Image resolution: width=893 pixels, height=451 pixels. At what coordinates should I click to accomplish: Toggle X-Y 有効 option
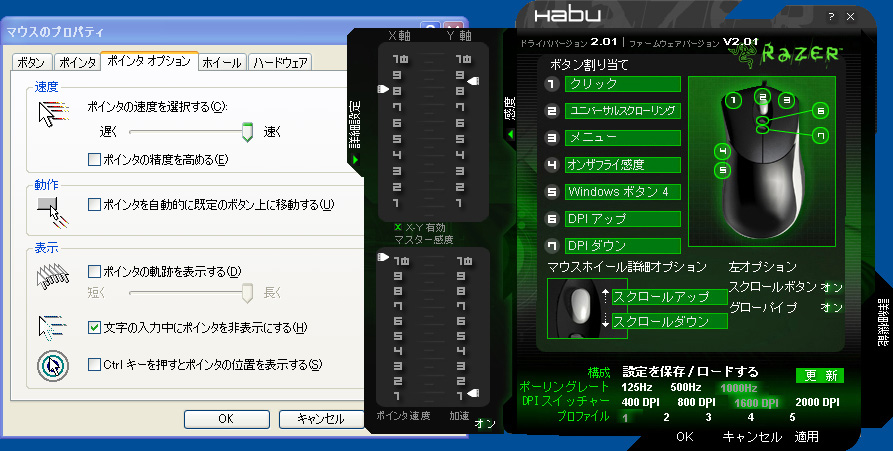(420, 227)
